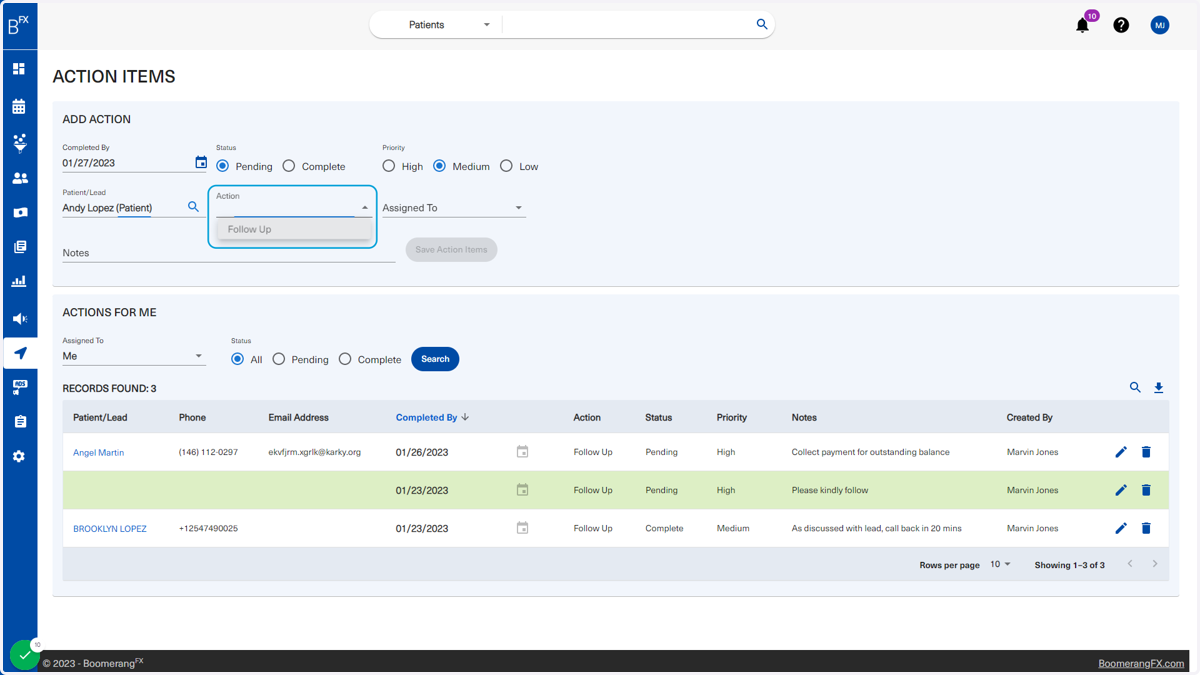Focus the top search text box
Image resolution: width=1200 pixels, height=675 pixels.
pyautogui.click(x=628, y=24)
